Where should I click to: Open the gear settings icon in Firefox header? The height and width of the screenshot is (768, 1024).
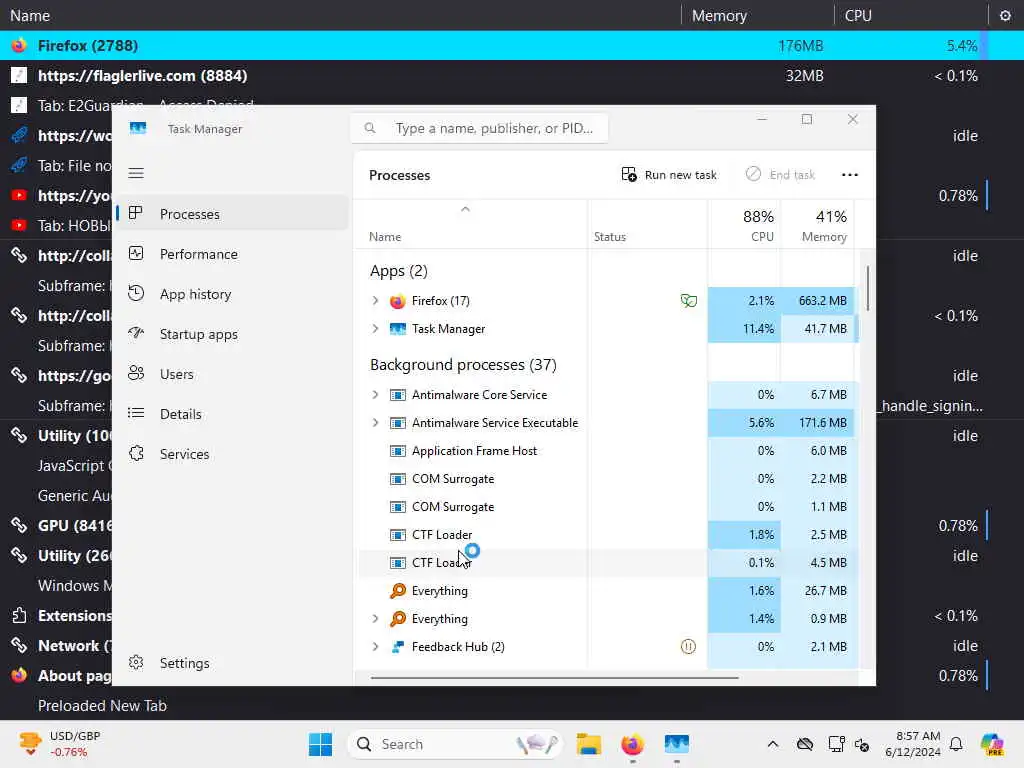point(1005,15)
